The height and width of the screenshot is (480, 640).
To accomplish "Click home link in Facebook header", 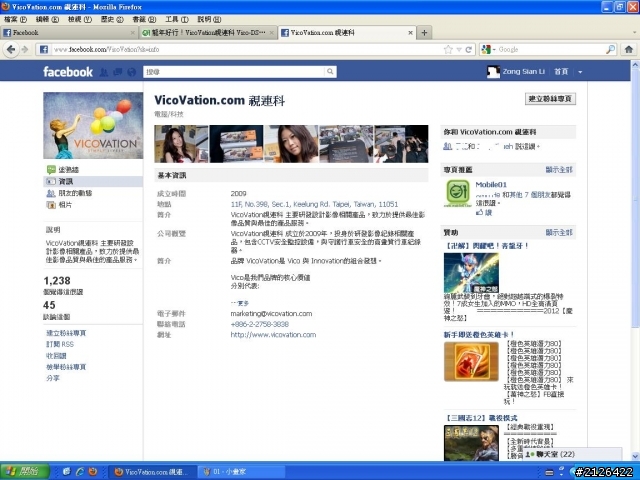I will click(561, 71).
